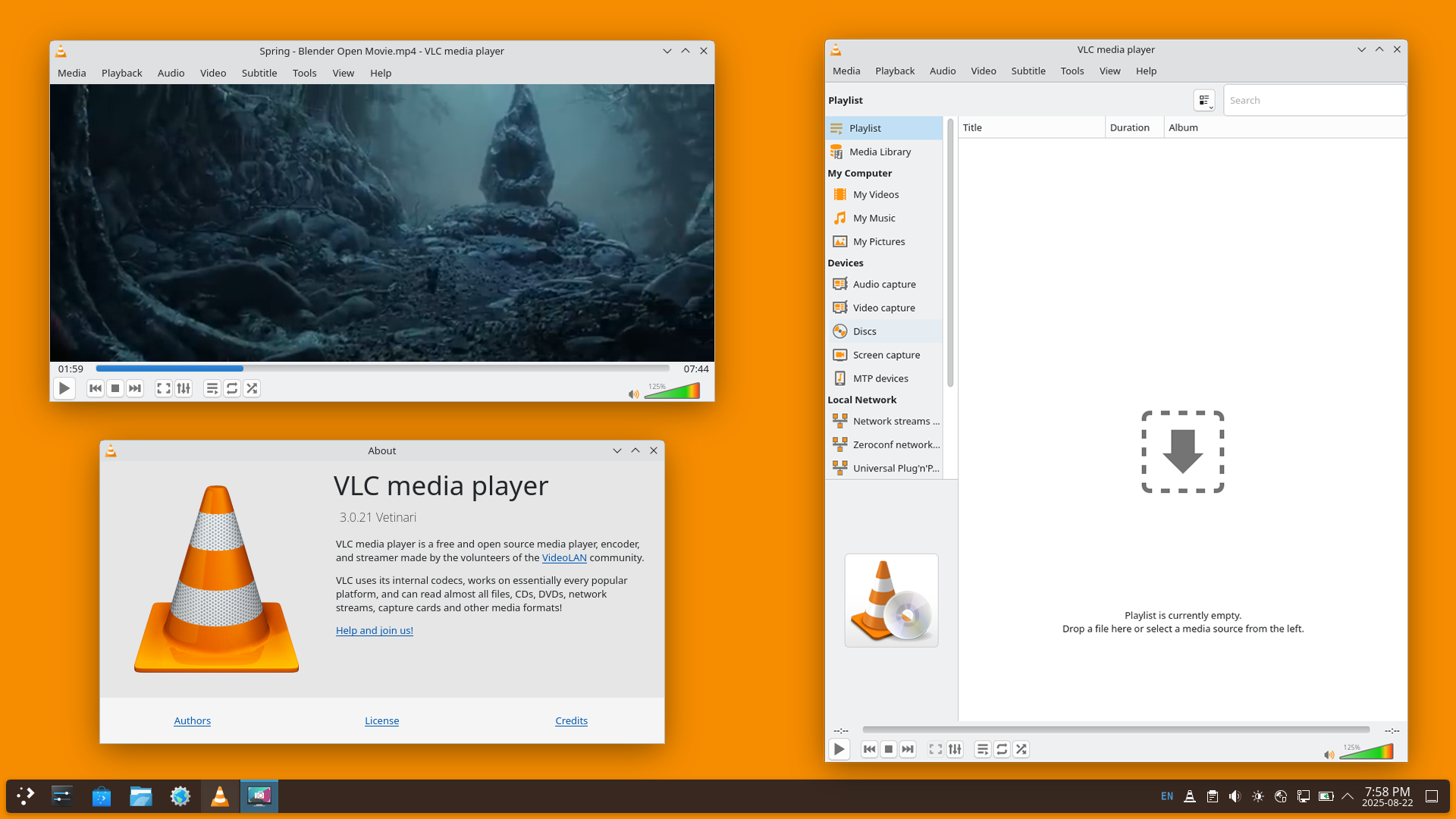Click the Help and join us link
The width and height of the screenshot is (1456, 819).
tap(374, 630)
